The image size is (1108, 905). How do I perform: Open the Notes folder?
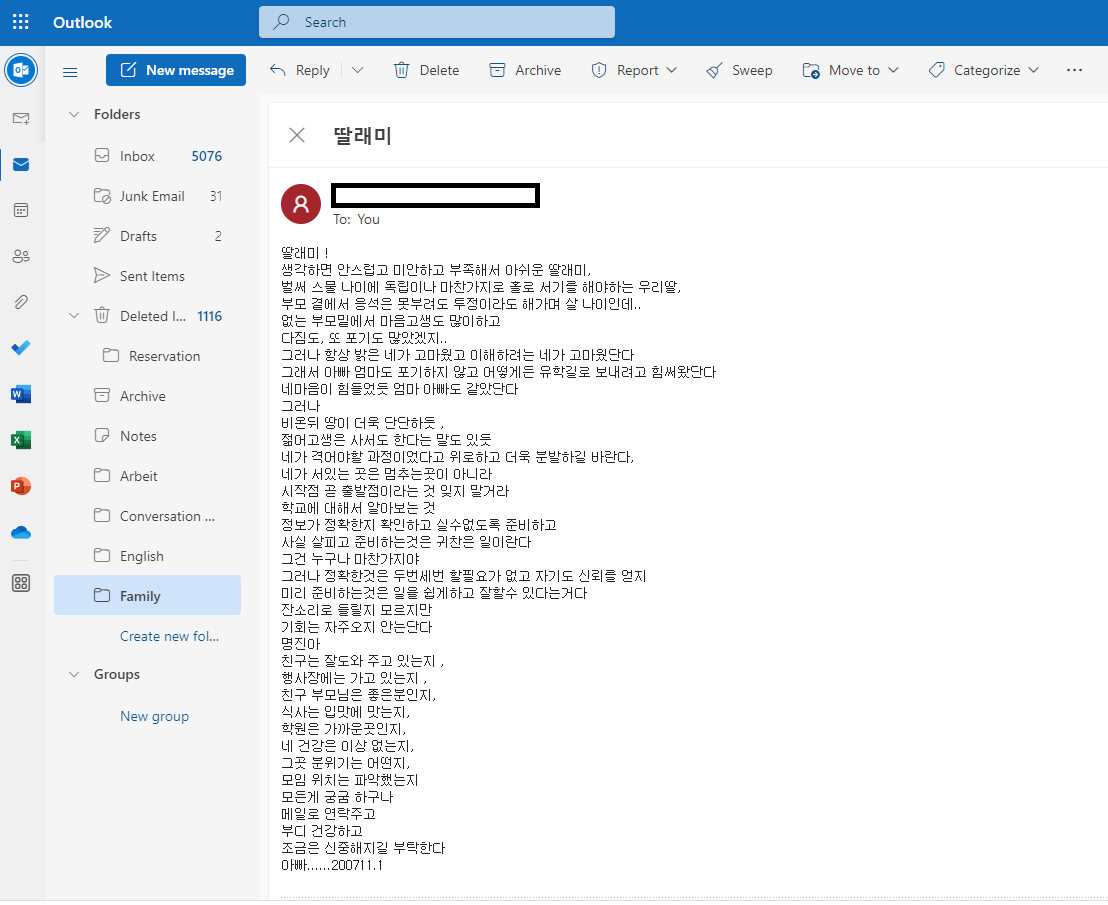(147, 436)
